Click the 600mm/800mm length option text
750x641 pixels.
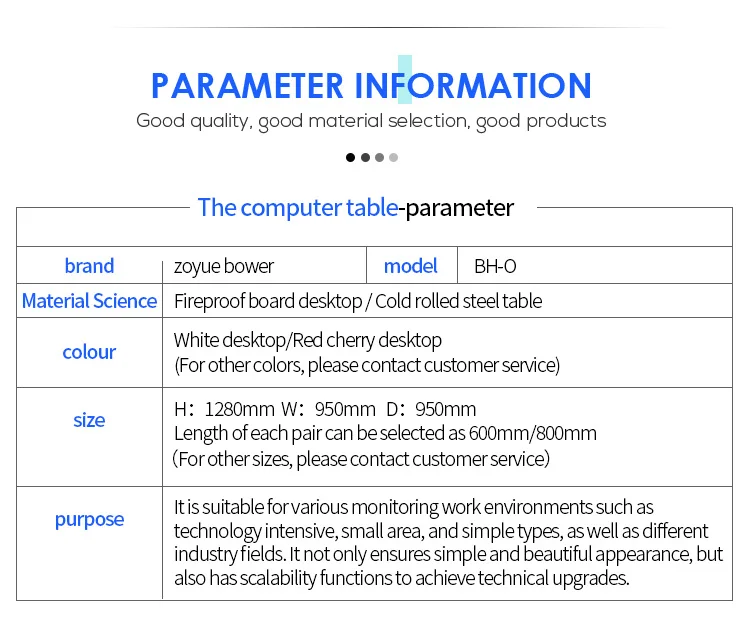pyautogui.click(x=532, y=433)
